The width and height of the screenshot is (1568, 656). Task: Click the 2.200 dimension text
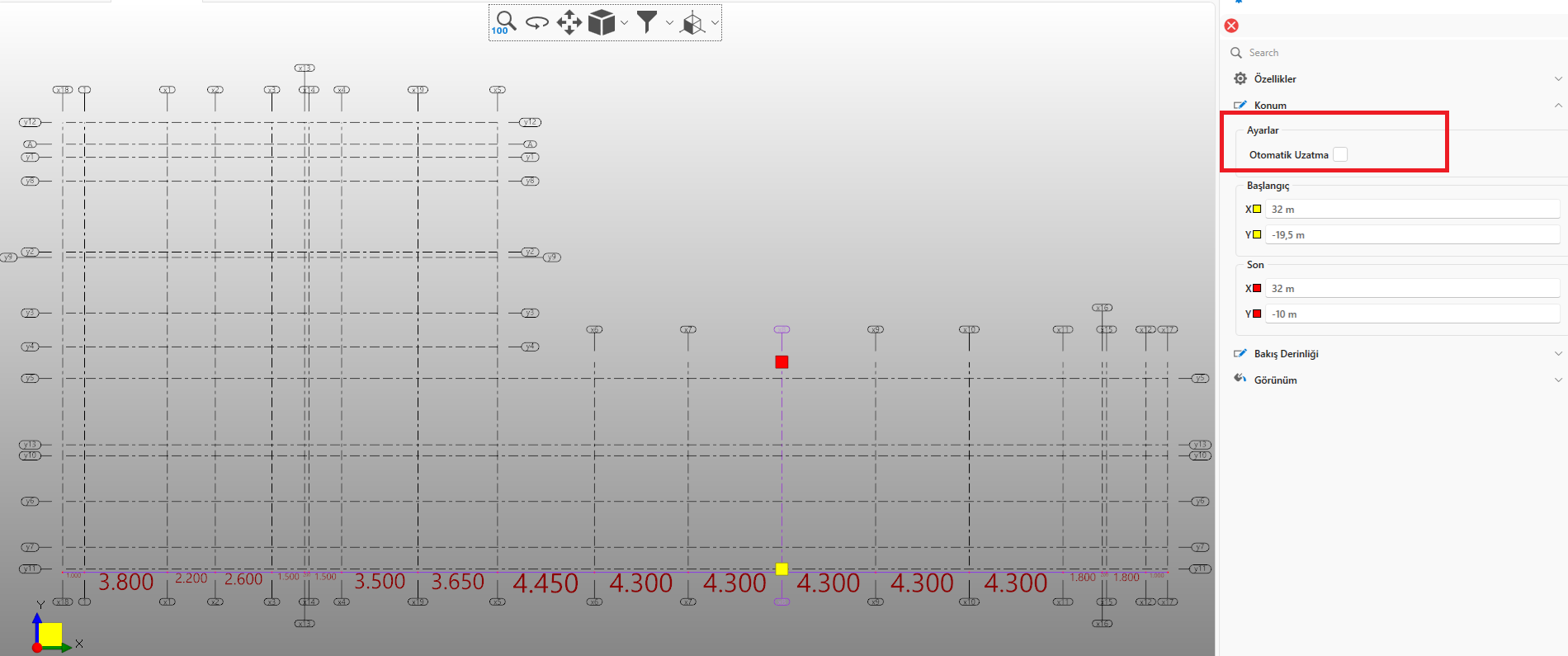coord(191,578)
